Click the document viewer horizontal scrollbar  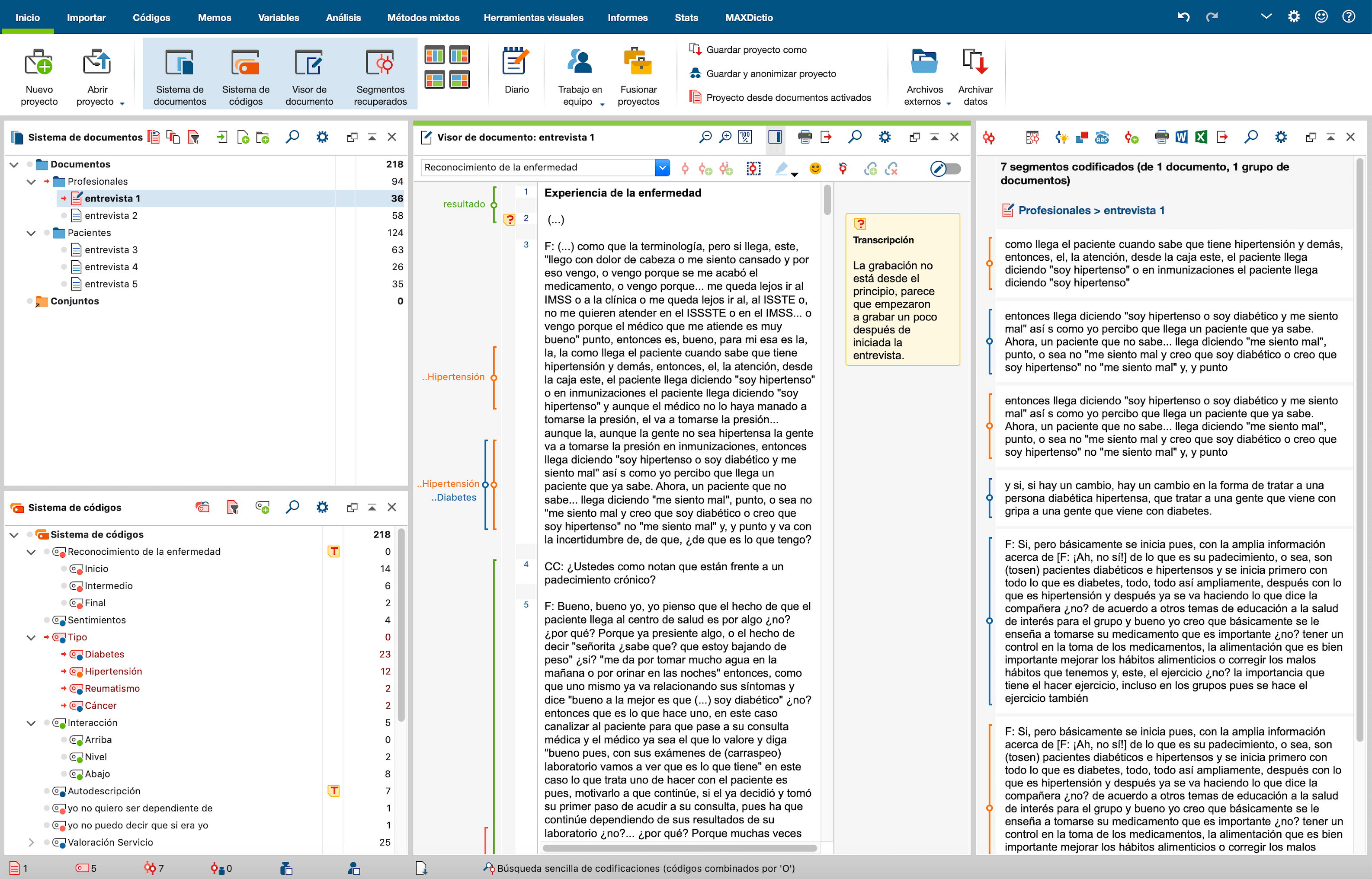(680, 848)
